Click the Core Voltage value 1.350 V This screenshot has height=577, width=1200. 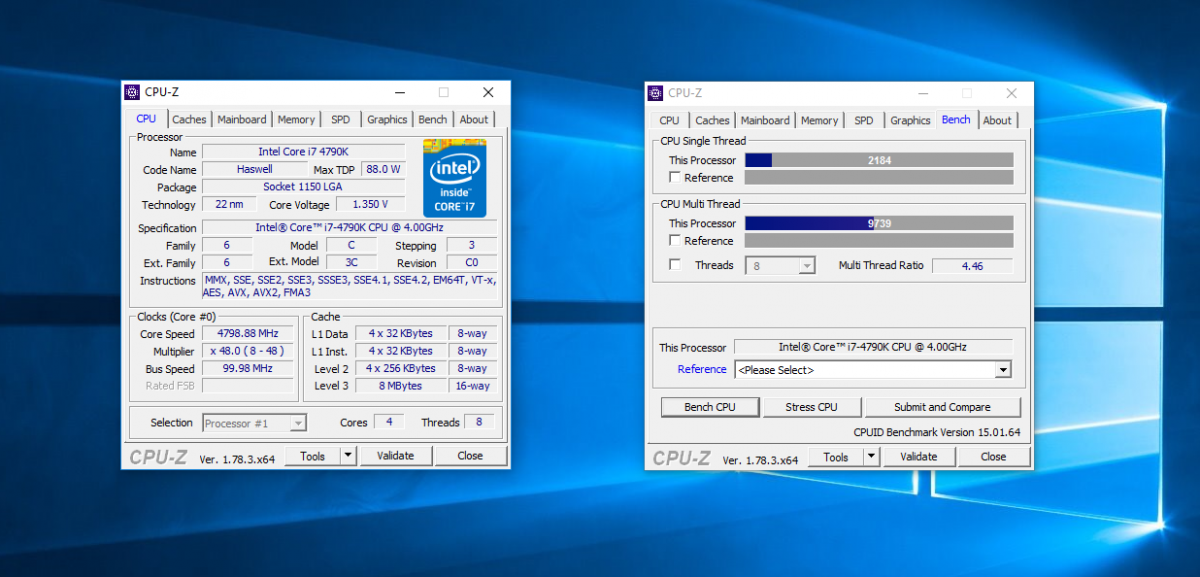click(371, 204)
